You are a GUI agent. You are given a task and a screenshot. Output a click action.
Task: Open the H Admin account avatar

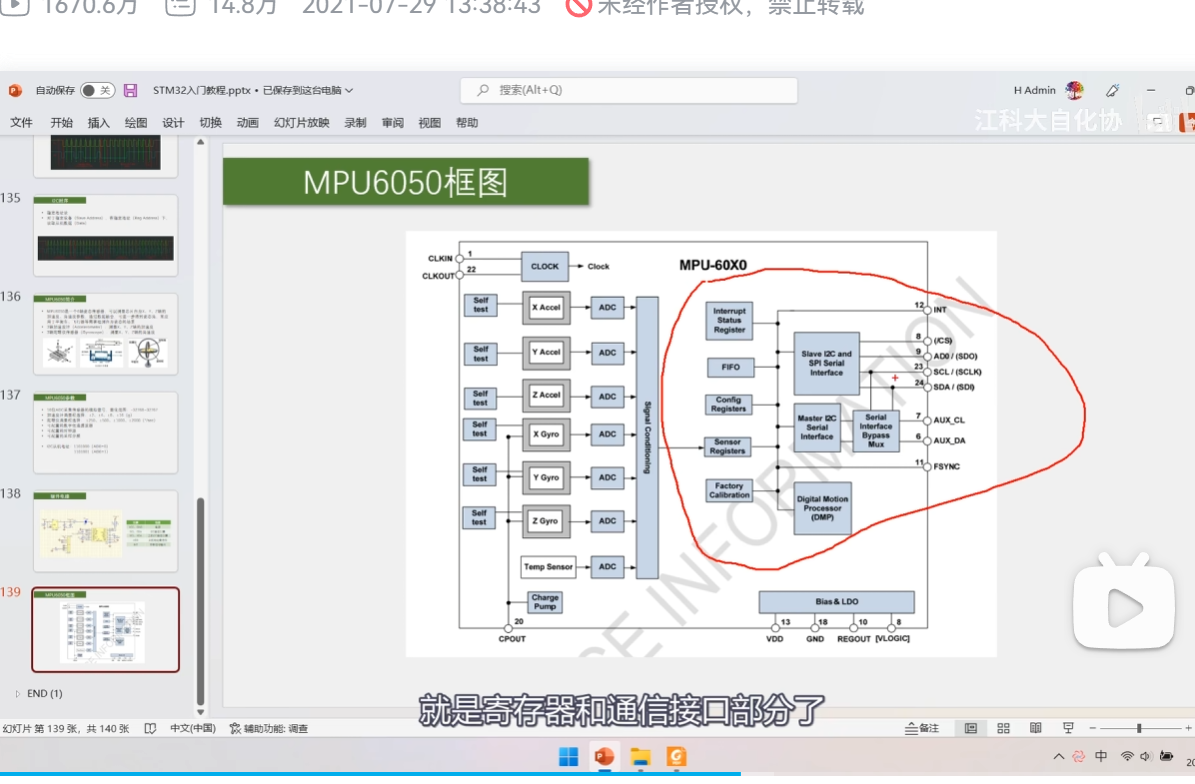pos(1075,90)
